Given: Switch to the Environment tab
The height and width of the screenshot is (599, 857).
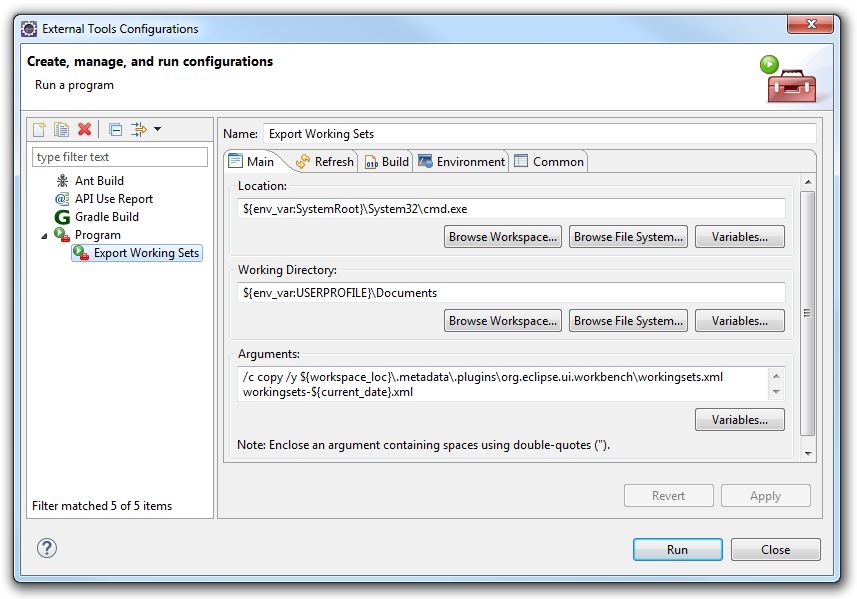Looking at the screenshot, I should tap(461, 162).
